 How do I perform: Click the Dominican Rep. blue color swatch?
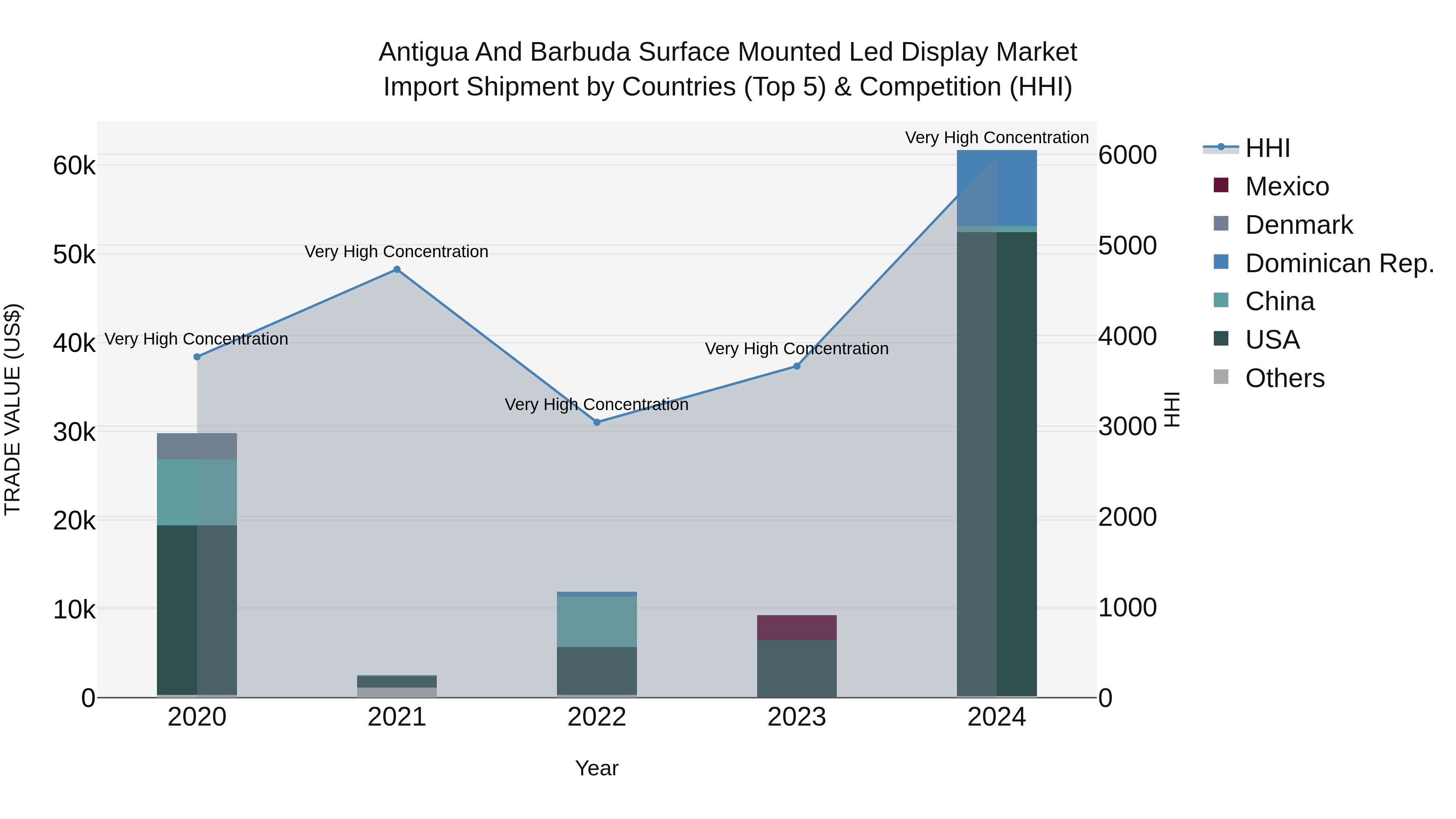pos(1221,262)
